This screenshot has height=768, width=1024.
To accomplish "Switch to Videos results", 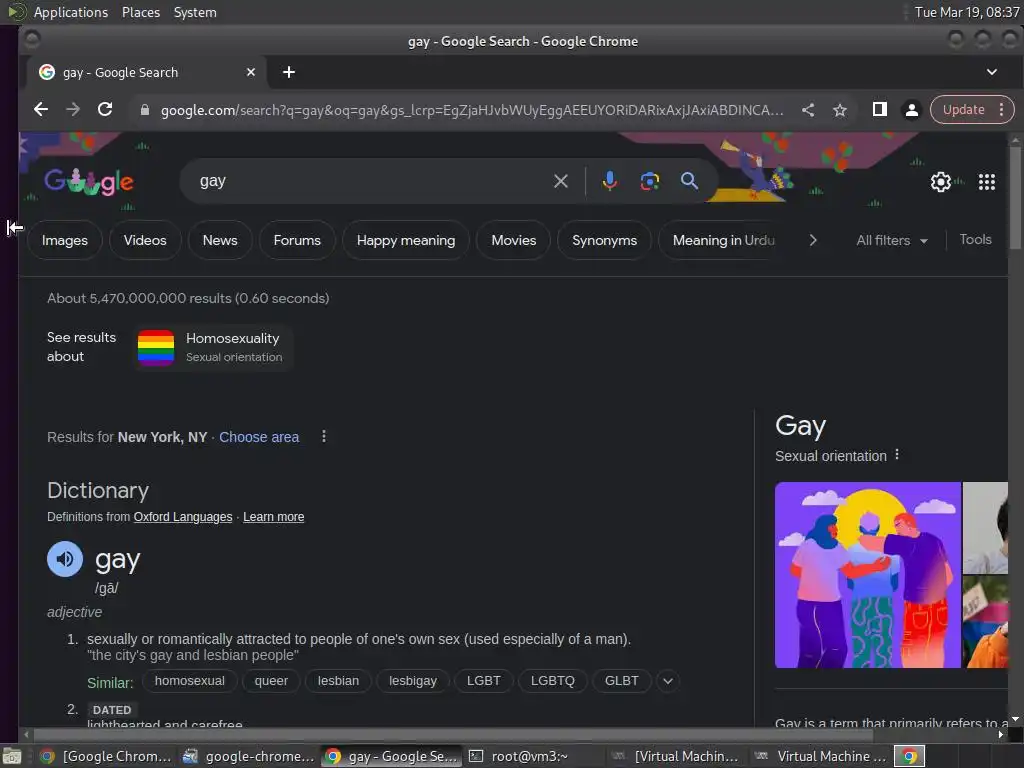I will click(x=145, y=240).
